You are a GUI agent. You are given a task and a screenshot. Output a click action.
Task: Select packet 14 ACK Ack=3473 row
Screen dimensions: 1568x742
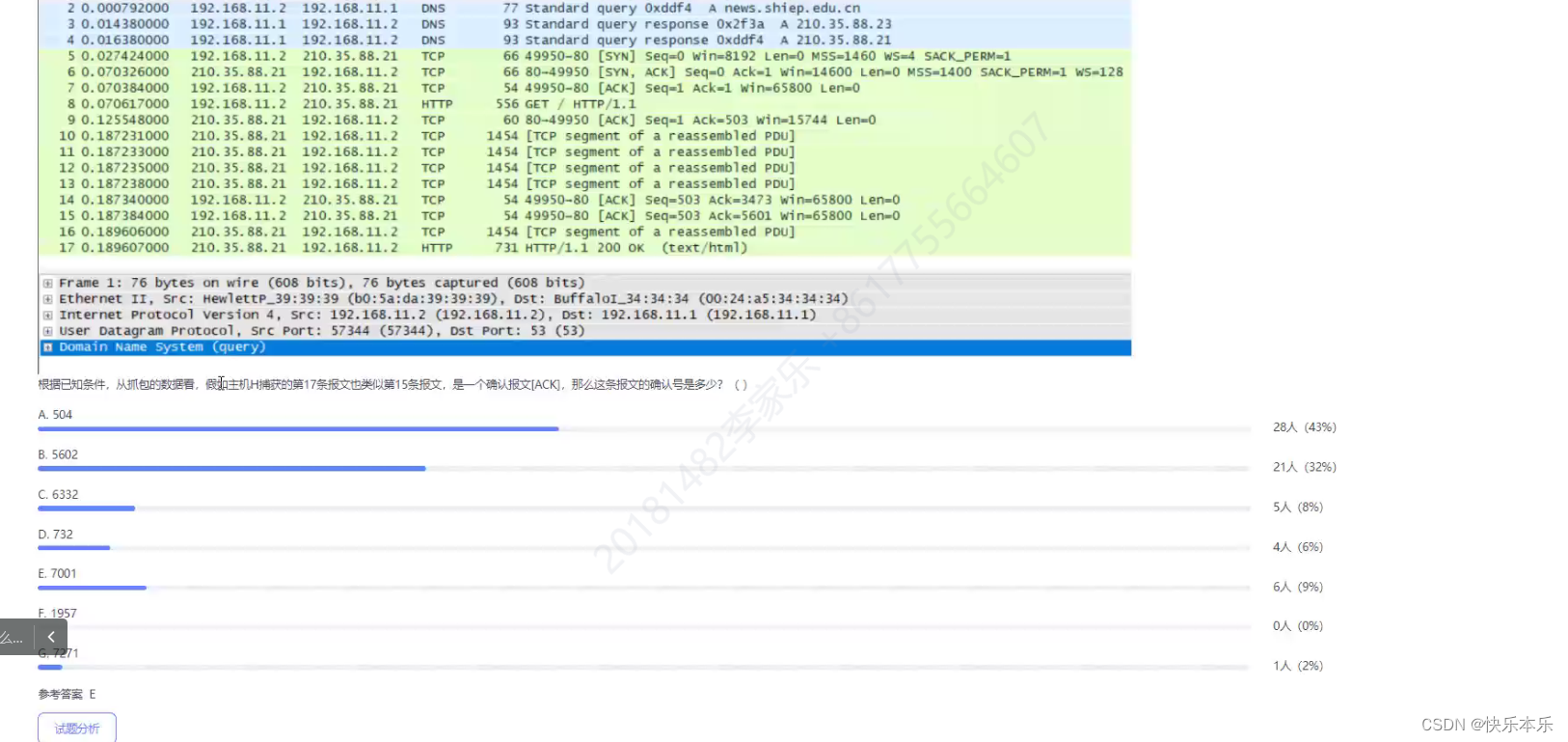(584, 200)
